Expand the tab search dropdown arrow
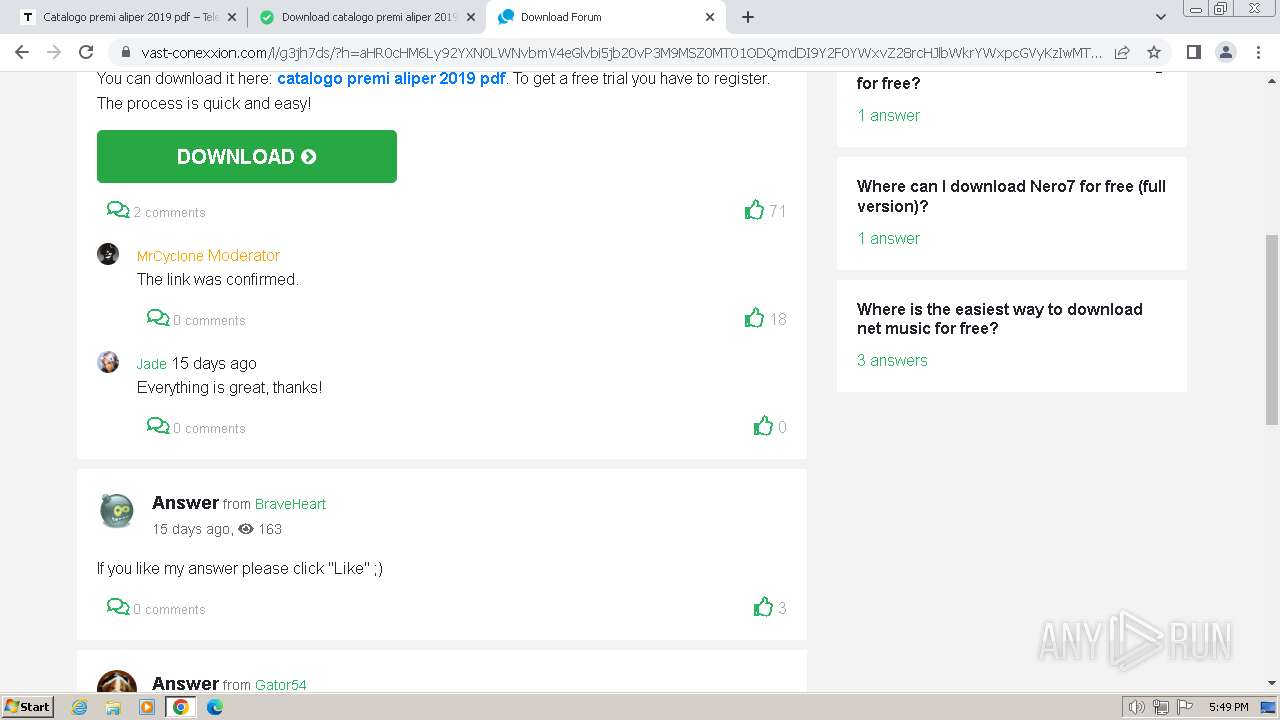This screenshot has height=720, width=1280. pyautogui.click(x=1160, y=17)
